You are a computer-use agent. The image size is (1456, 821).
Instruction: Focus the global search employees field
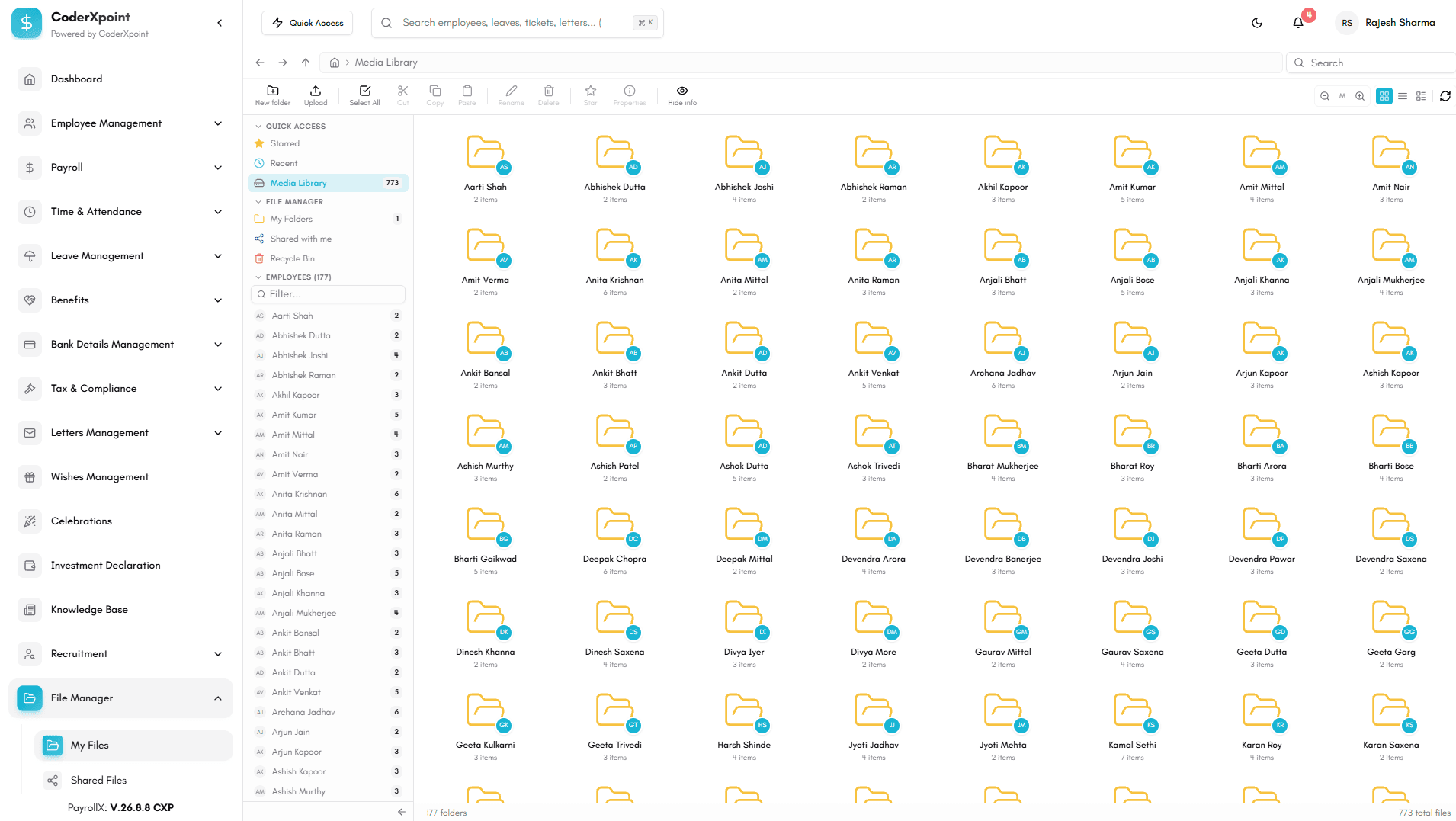pos(517,23)
